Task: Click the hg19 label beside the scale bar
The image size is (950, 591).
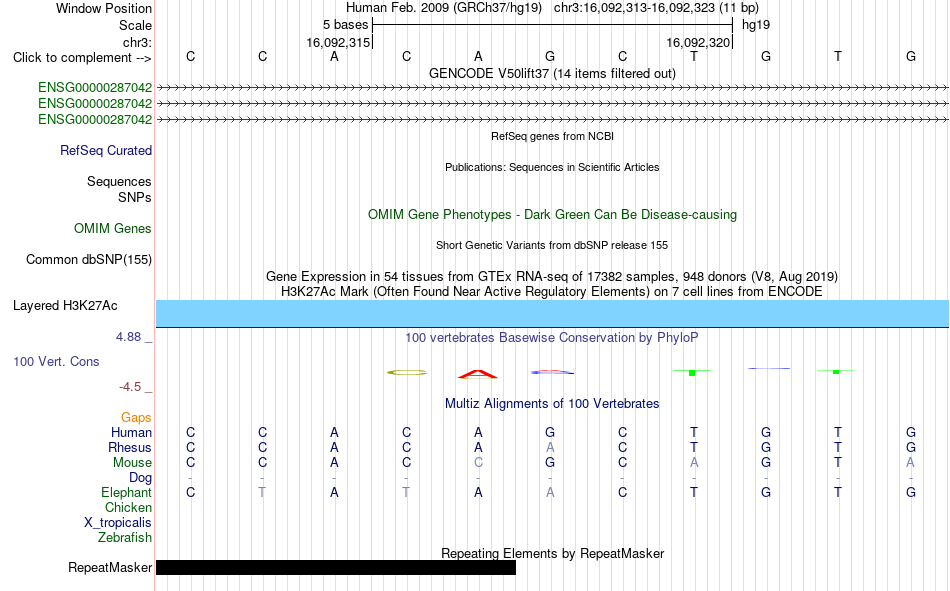Action: (x=756, y=25)
